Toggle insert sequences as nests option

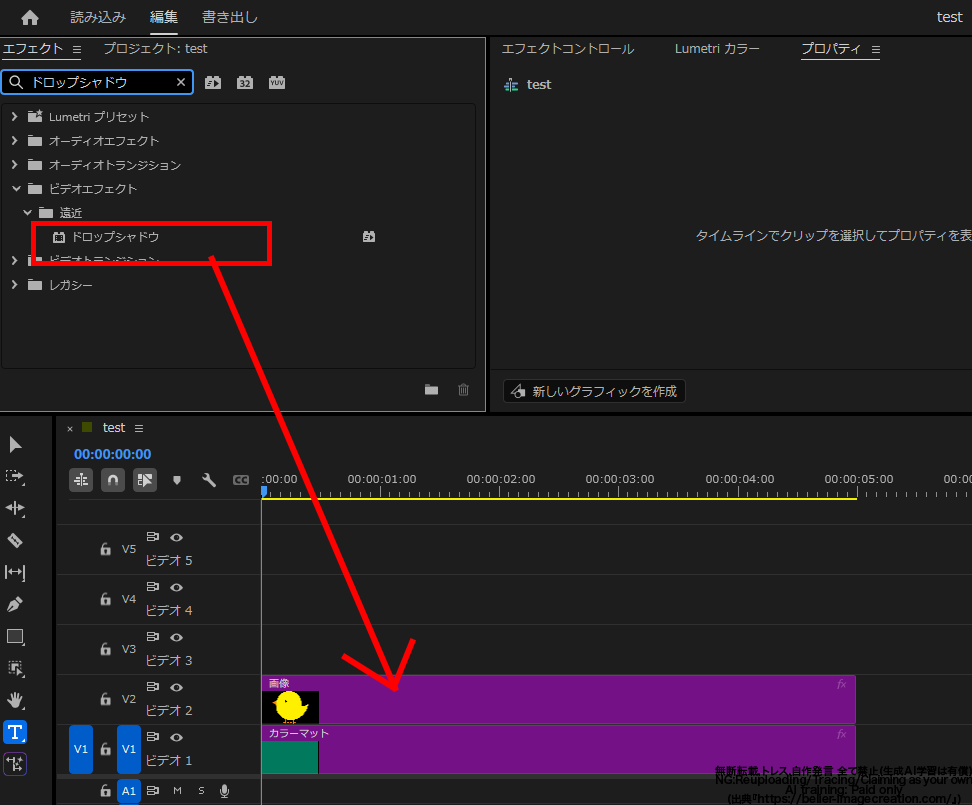(x=81, y=480)
